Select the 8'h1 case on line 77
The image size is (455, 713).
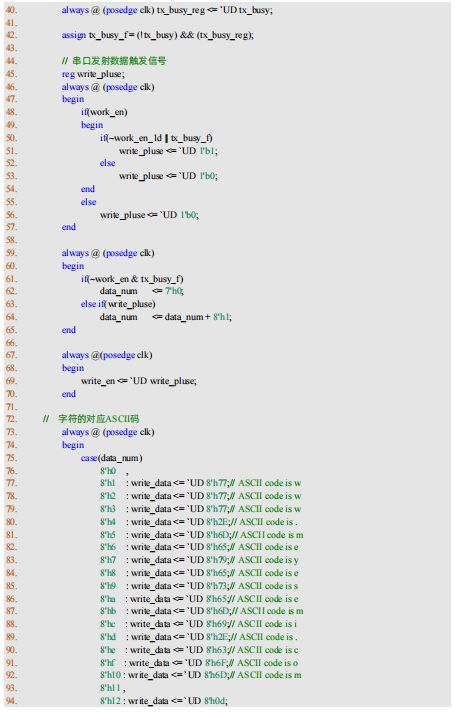tap(201, 483)
